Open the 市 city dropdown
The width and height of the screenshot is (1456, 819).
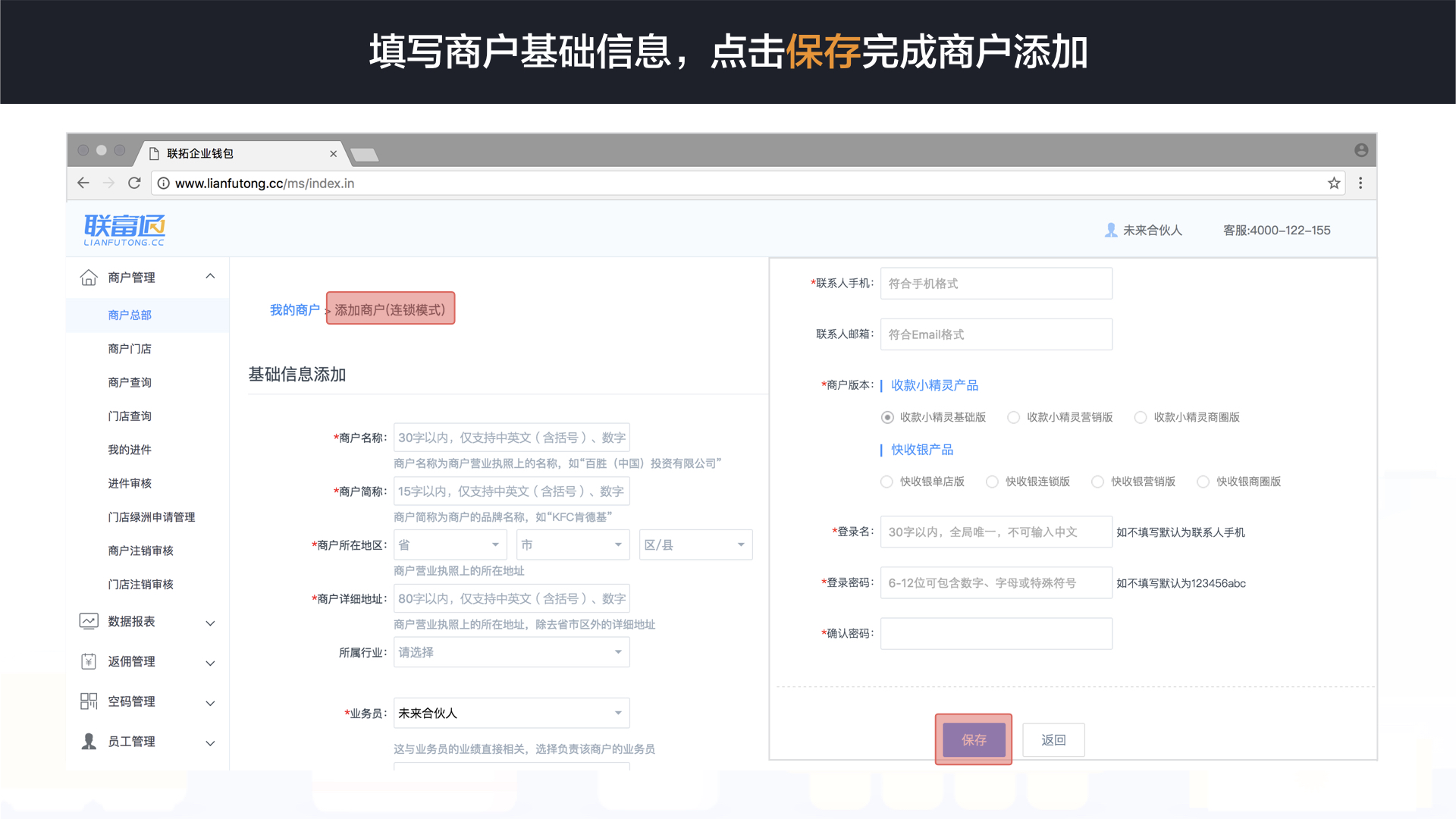click(573, 544)
